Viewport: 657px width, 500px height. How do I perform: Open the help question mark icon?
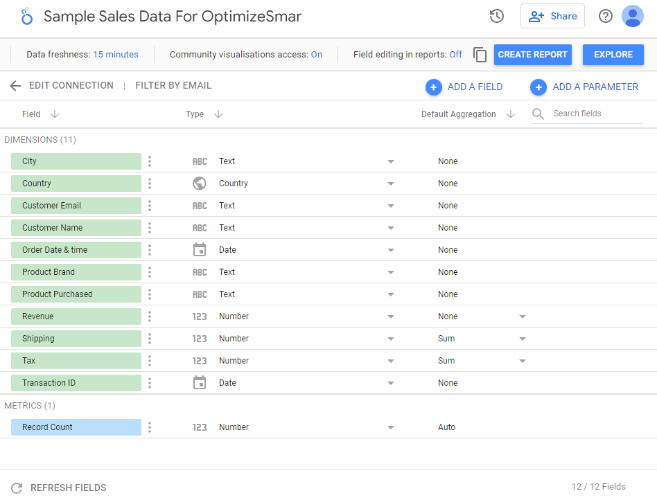(605, 16)
